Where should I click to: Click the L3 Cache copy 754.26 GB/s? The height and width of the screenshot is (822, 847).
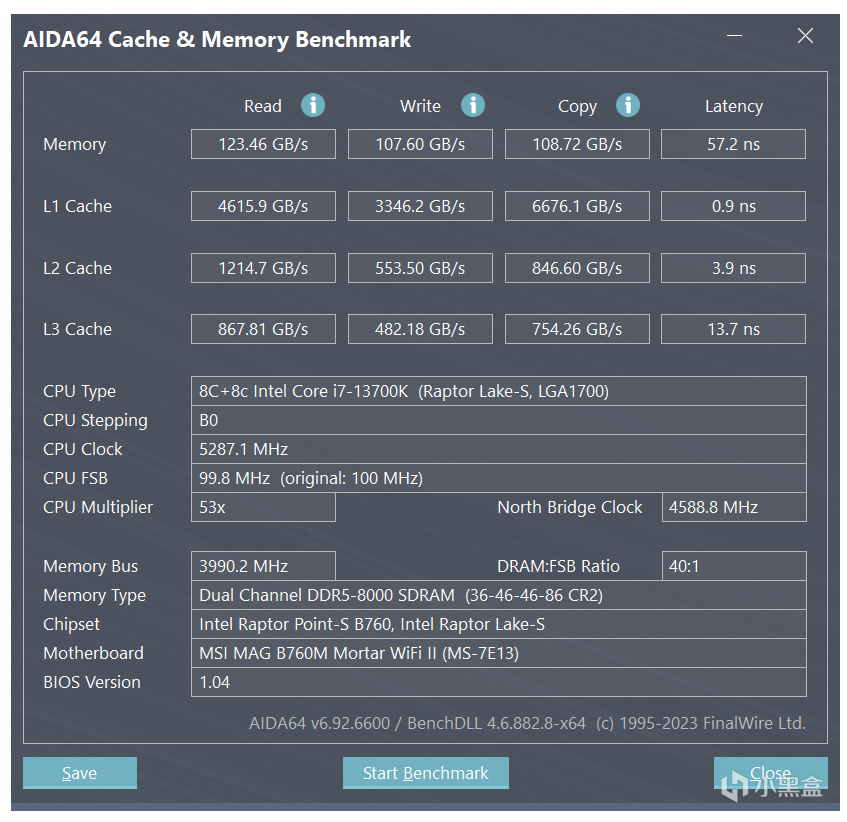[x=577, y=329]
